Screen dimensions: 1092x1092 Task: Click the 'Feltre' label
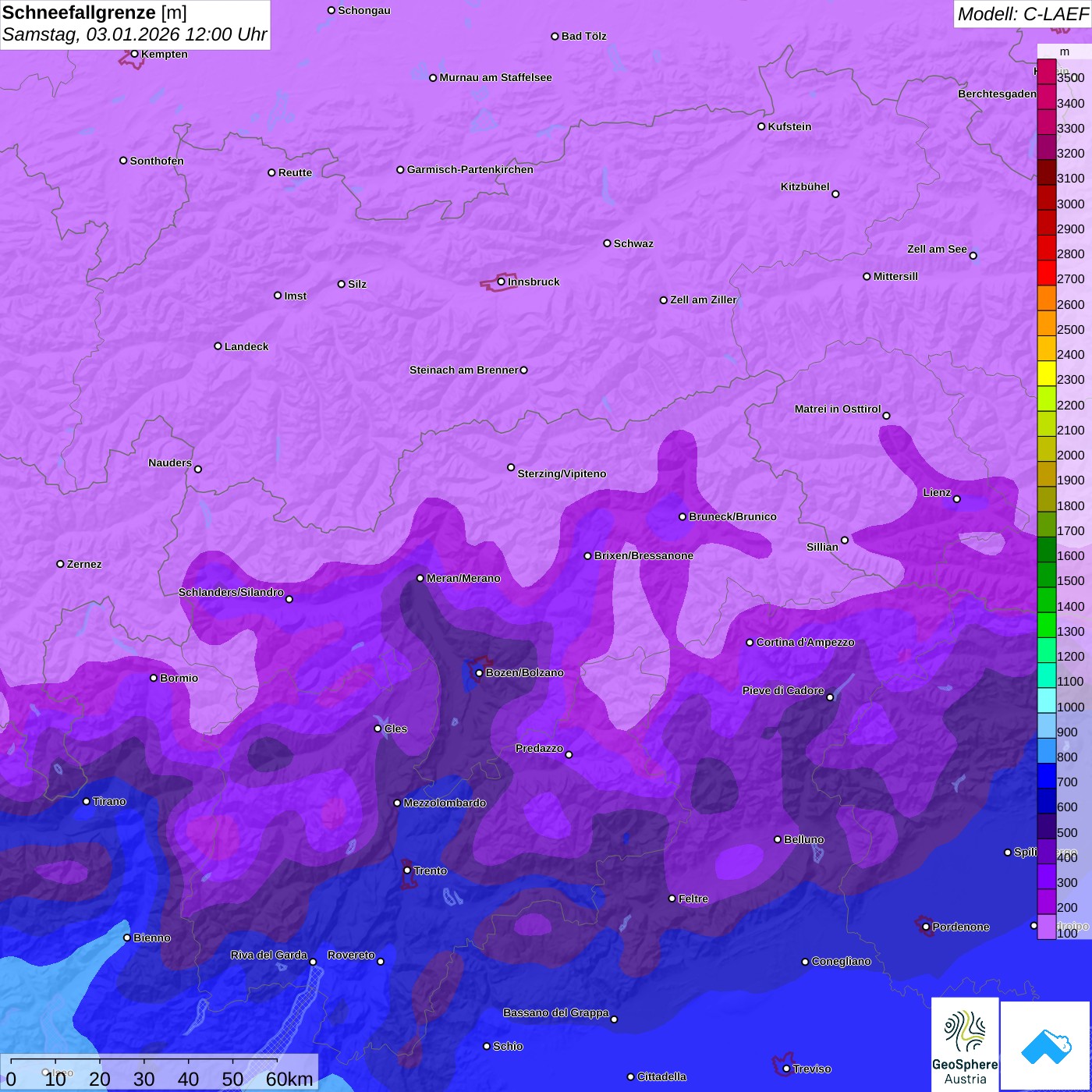693,899
